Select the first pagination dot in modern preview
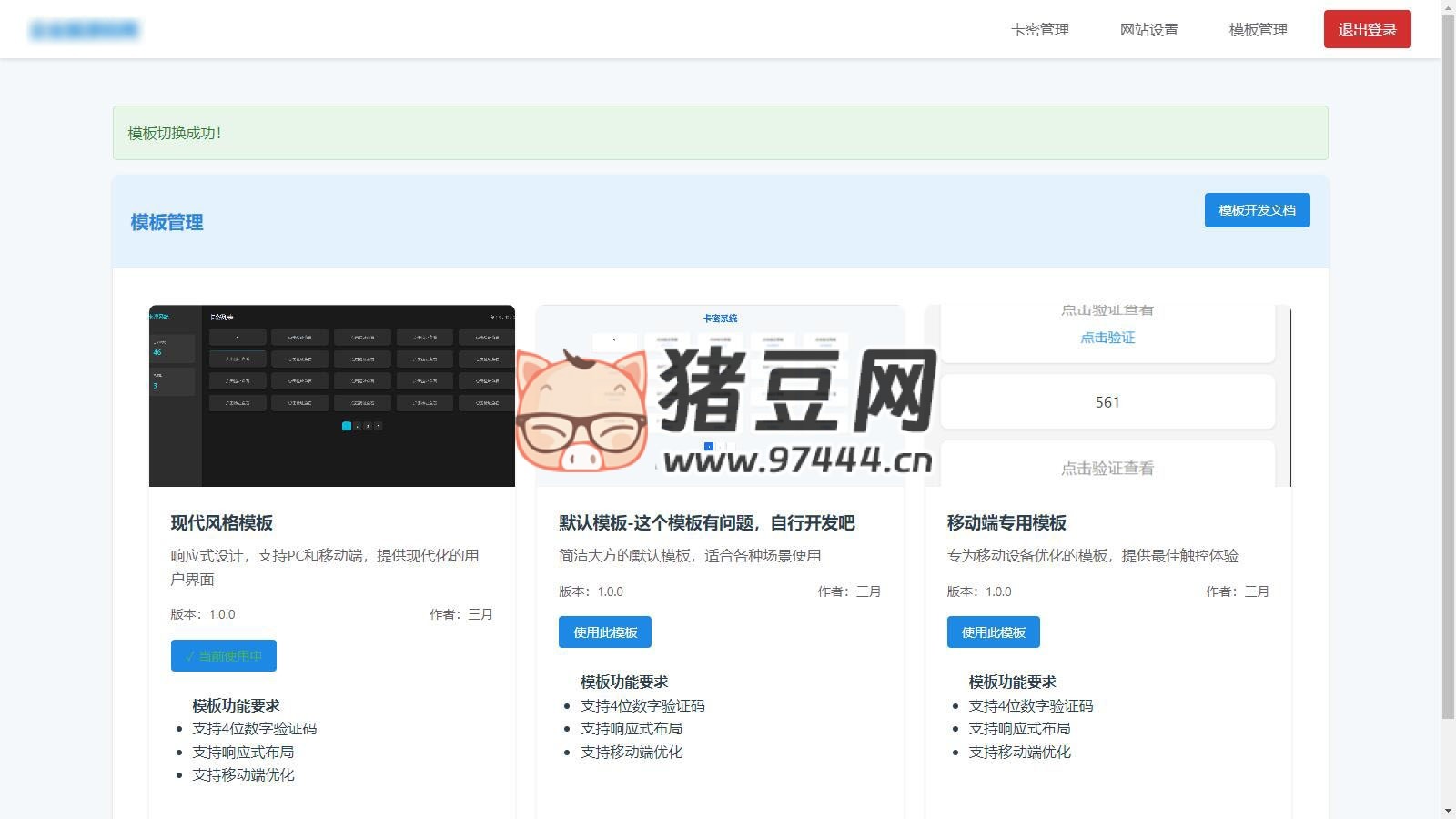The width and height of the screenshot is (1456, 819). (347, 425)
